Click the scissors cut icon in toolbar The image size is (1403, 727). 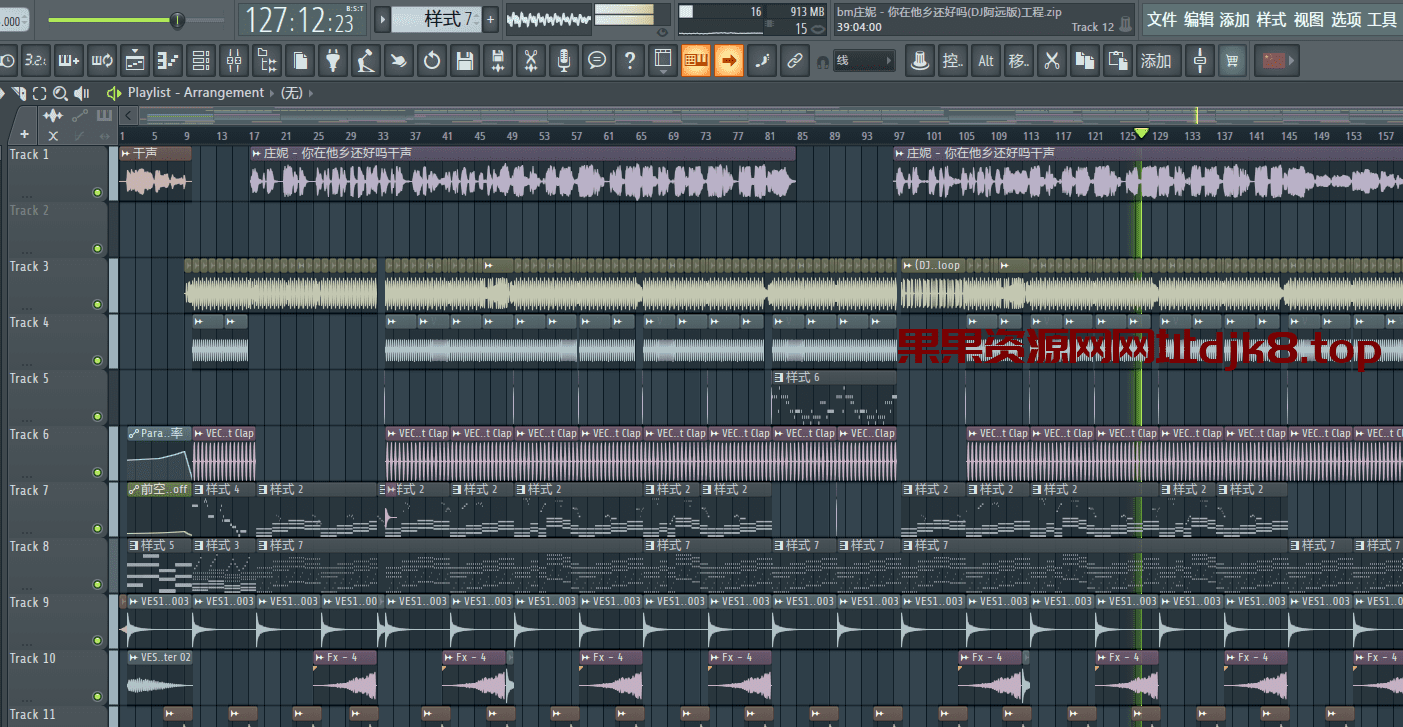531,62
